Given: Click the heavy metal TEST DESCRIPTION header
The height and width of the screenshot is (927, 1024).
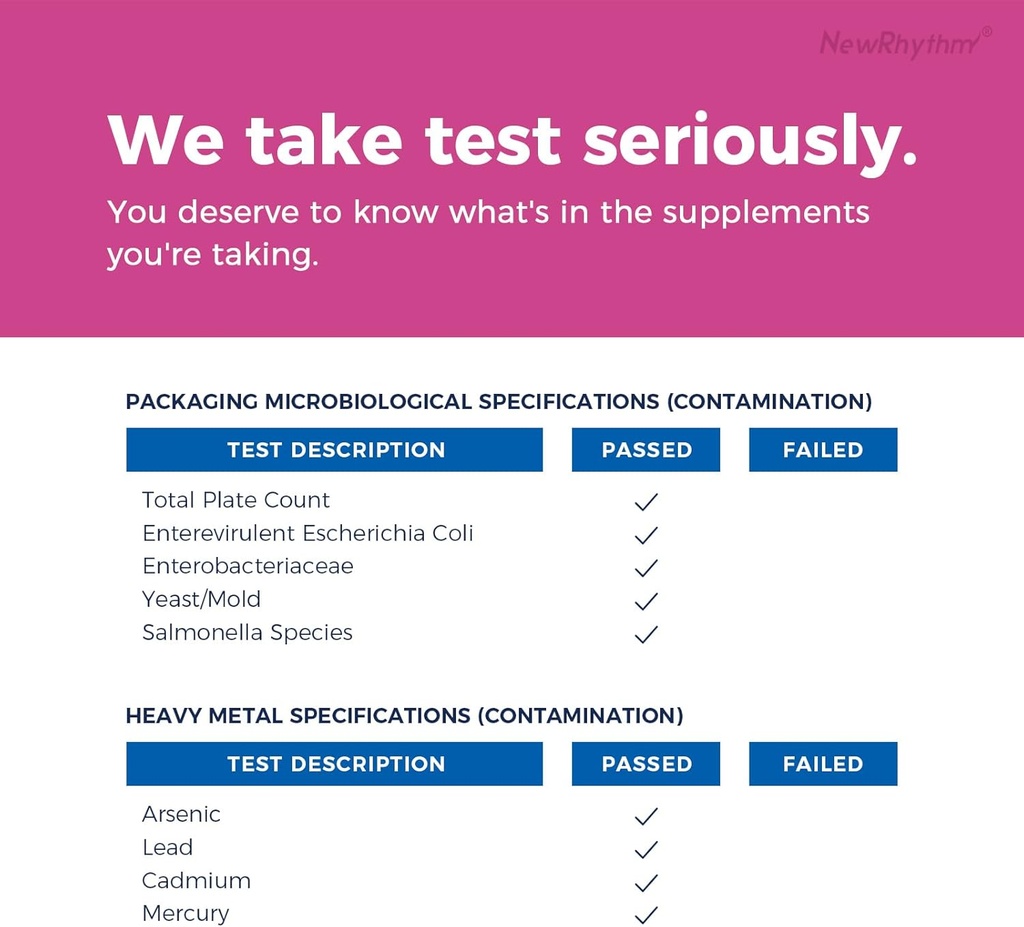Looking at the screenshot, I should (335, 764).
